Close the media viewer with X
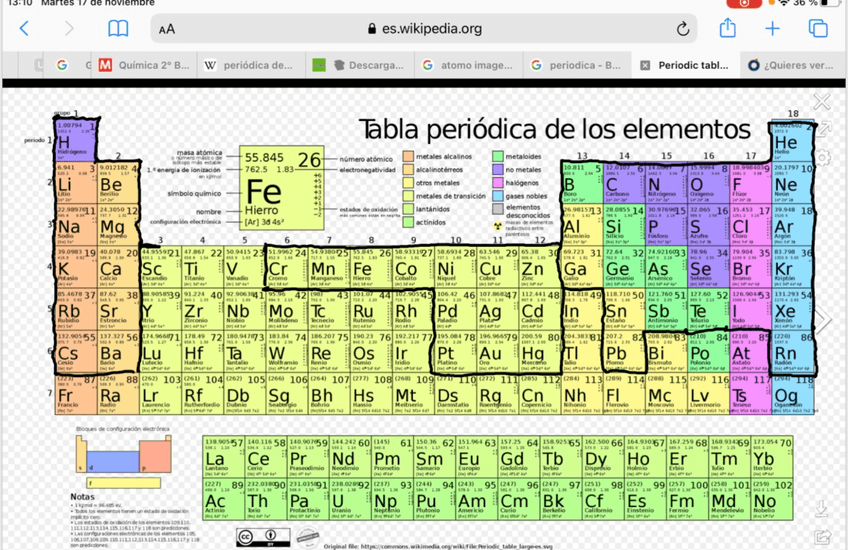 click(822, 102)
